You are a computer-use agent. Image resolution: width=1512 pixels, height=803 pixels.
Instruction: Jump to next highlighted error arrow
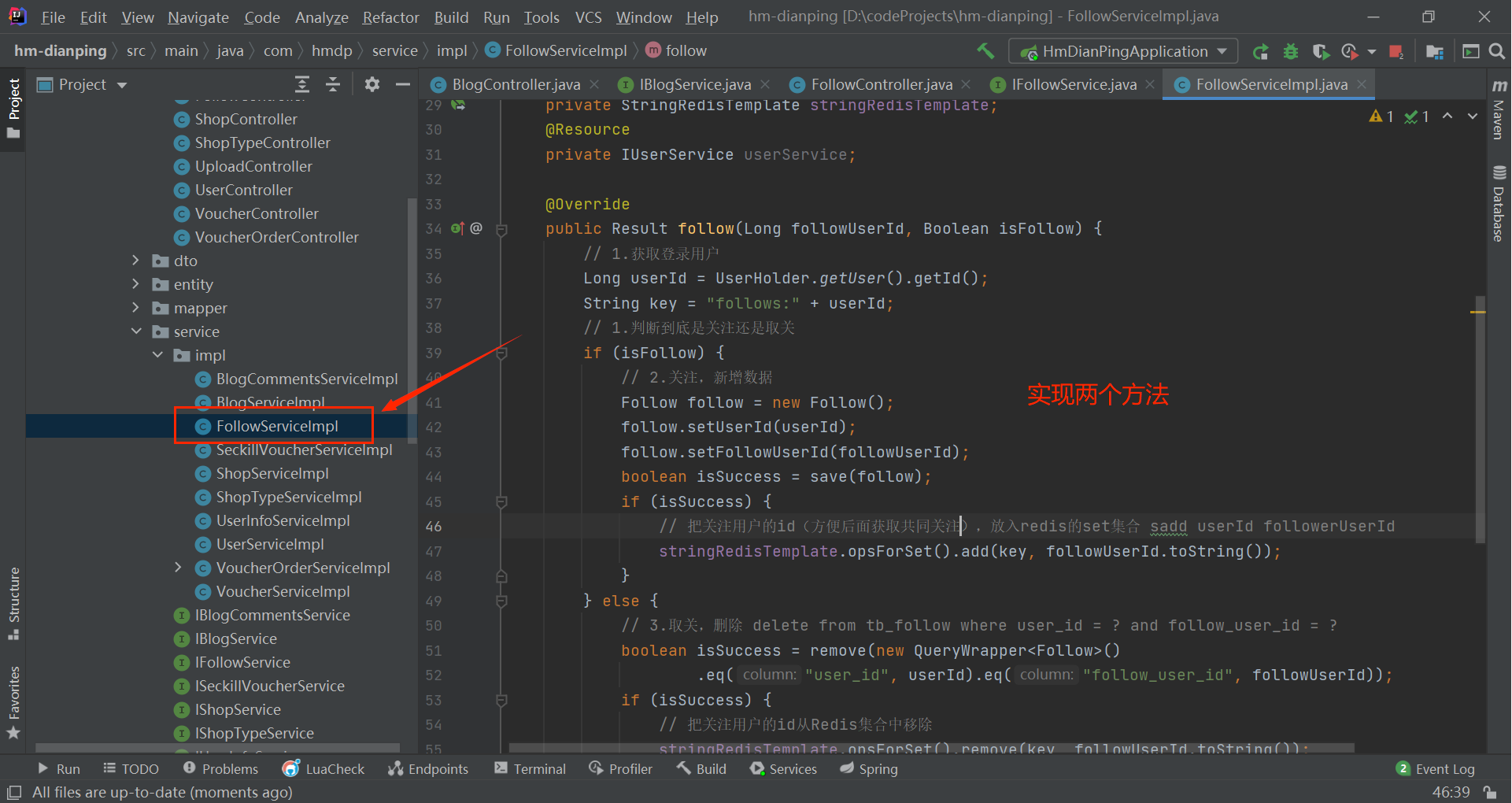pyautogui.click(x=1473, y=117)
